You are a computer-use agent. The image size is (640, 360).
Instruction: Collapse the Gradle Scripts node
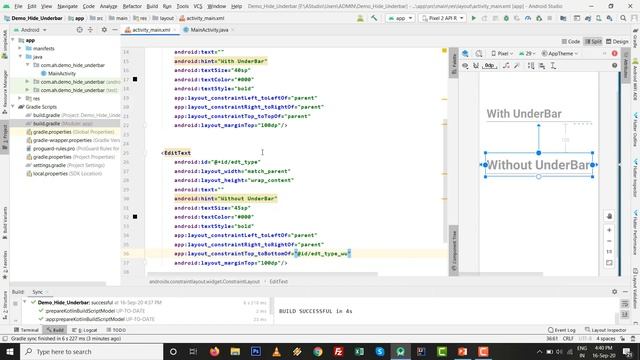click(13, 107)
